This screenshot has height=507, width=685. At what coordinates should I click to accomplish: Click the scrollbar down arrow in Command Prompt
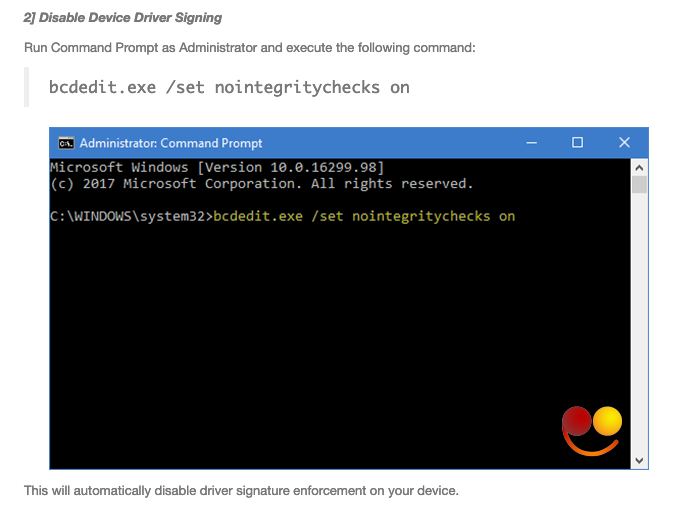pos(639,460)
